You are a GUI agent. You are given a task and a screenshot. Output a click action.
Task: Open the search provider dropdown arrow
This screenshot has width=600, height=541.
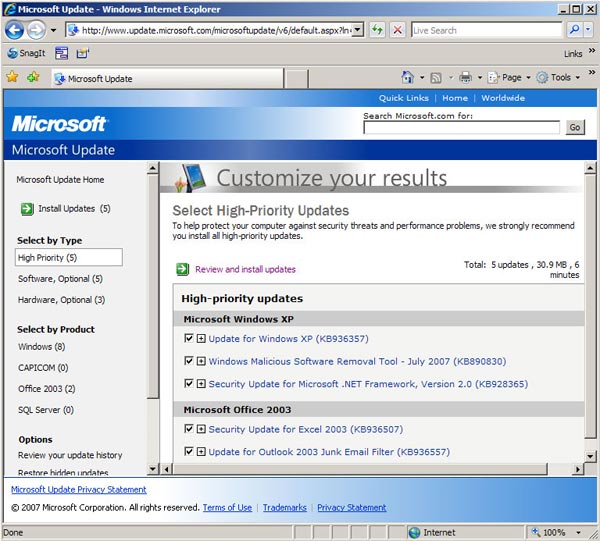coord(588,29)
